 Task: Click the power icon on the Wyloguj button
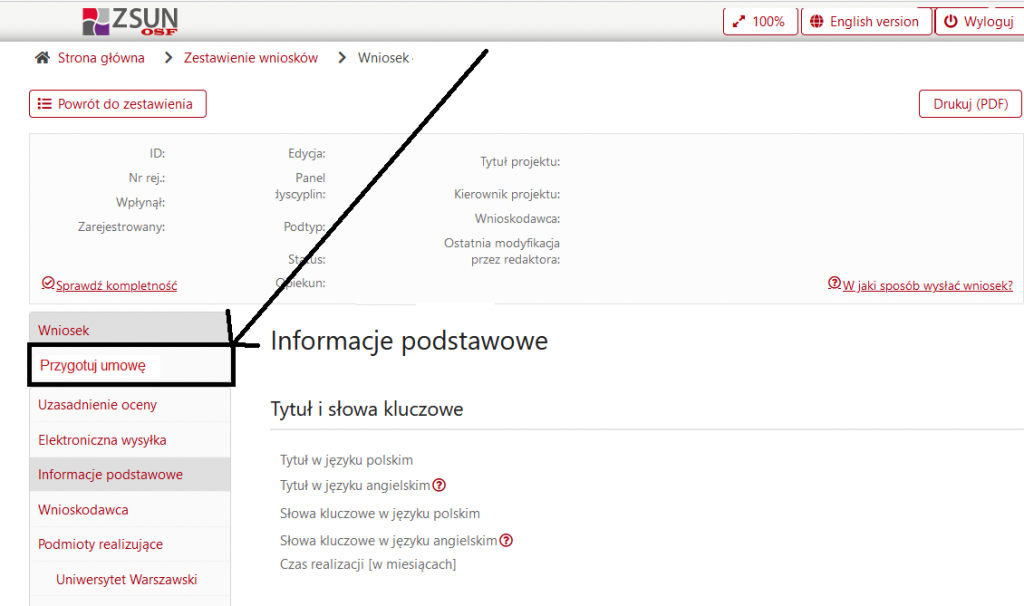(948, 21)
